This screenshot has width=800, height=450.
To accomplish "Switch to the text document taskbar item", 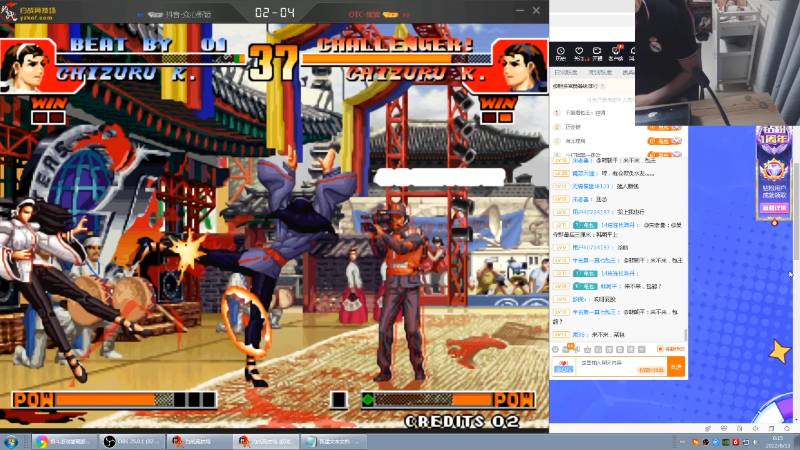I will pyautogui.click(x=333, y=441).
